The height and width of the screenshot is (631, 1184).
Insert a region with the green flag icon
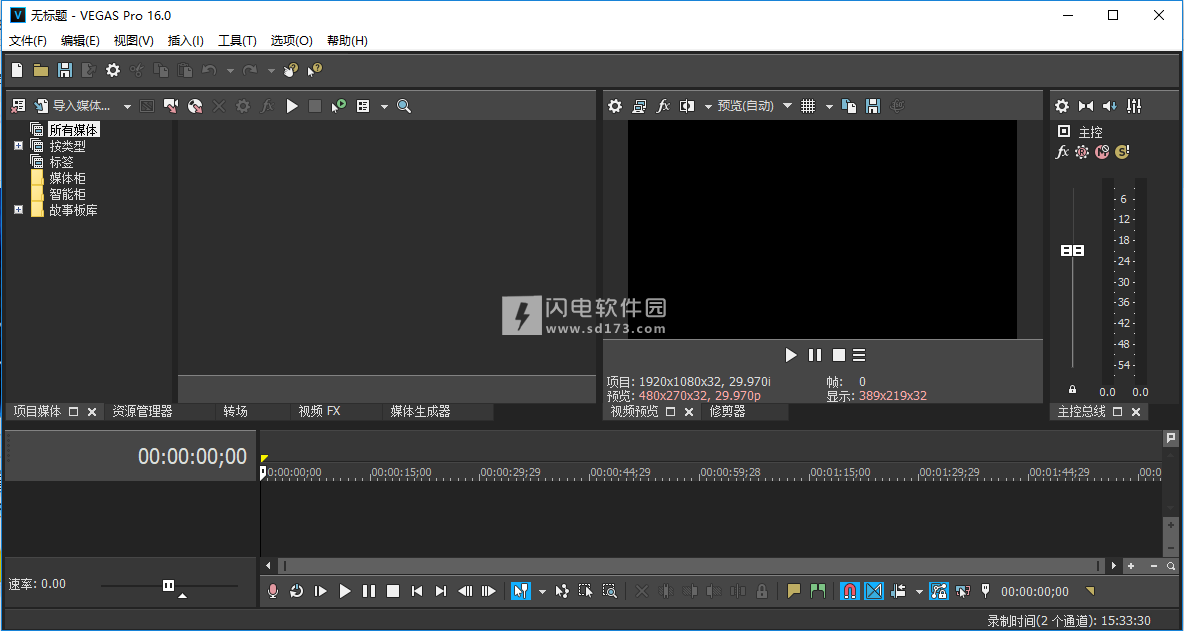pyautogui.click(x=817, y=591)
